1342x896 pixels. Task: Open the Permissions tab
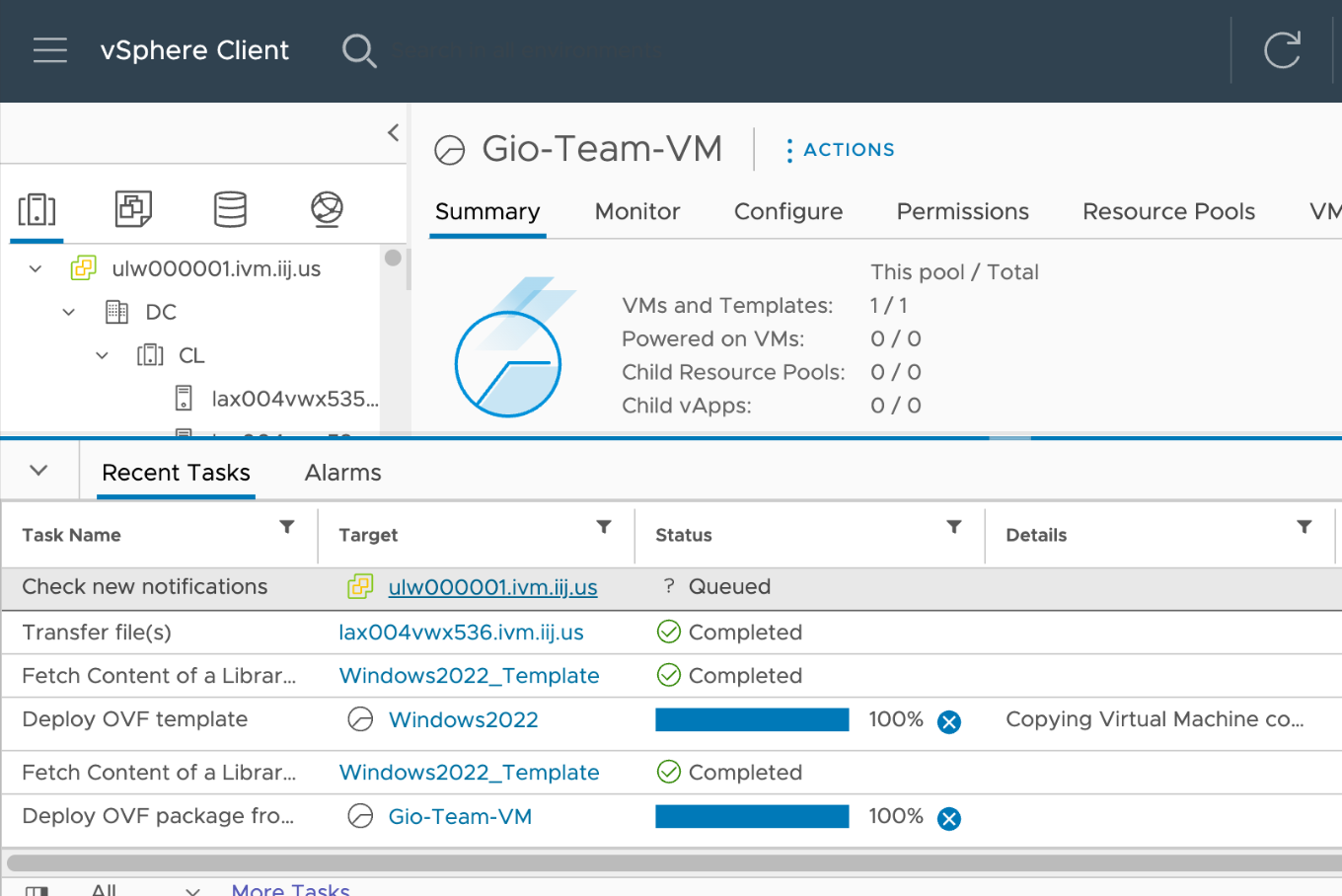[x=963, y=212]
